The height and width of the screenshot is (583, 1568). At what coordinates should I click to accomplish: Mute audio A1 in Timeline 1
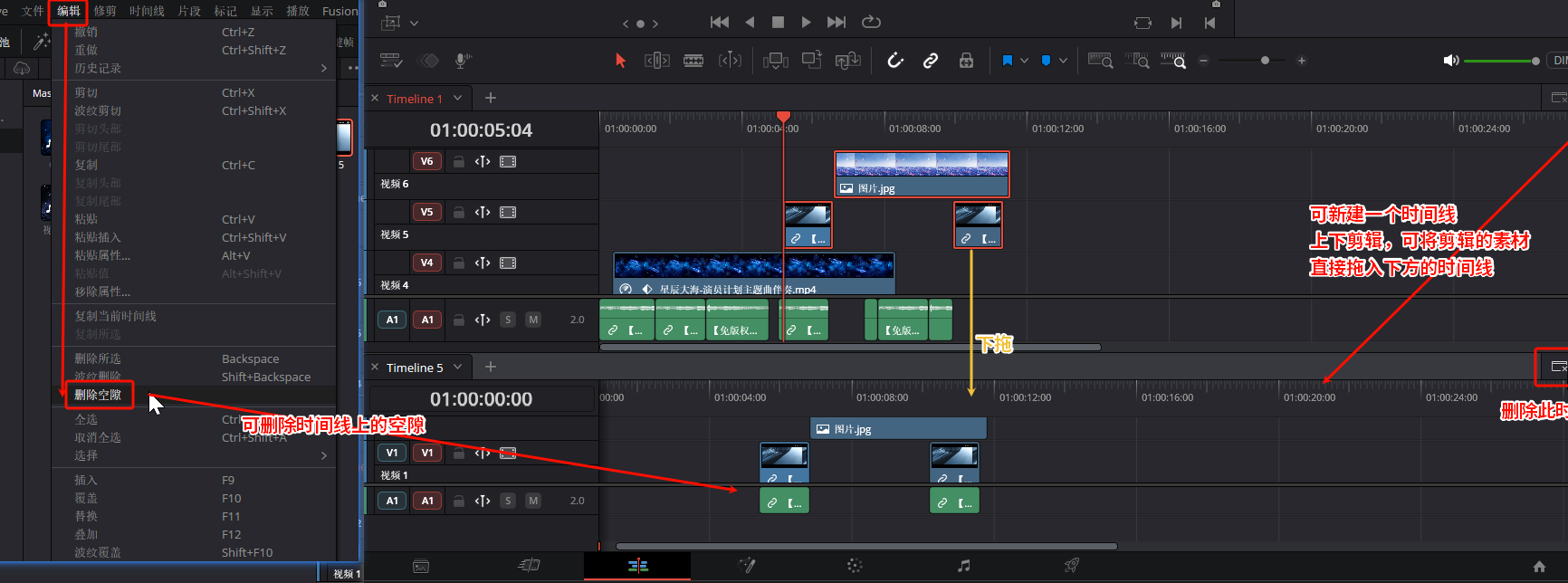[533, 320]
